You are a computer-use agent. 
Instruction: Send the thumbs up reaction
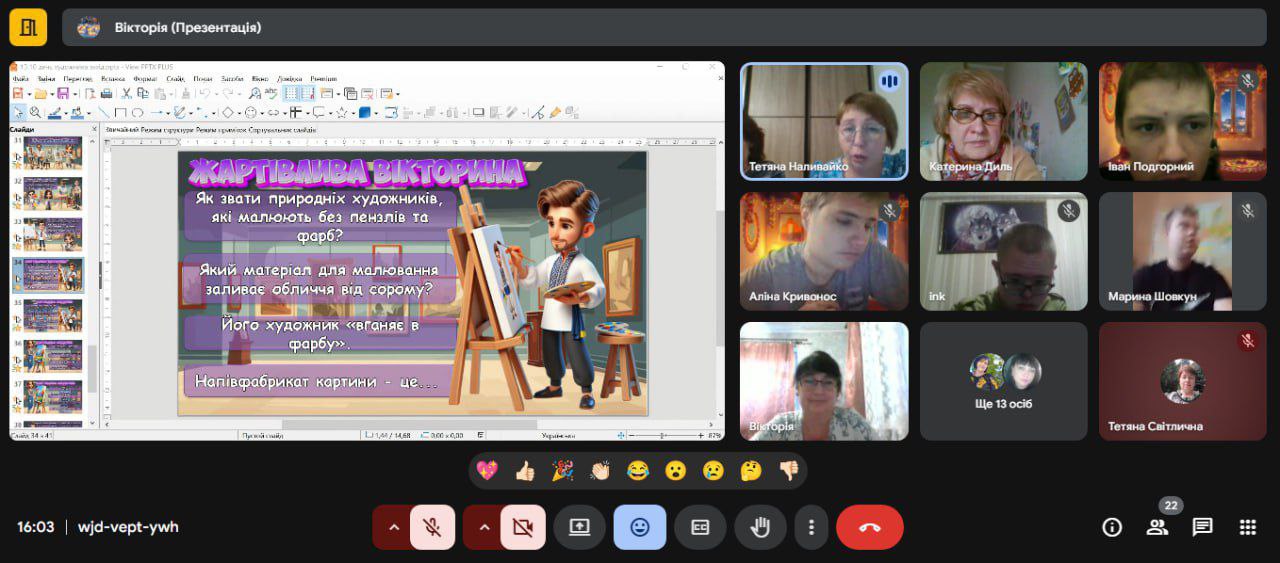(525, 471)
